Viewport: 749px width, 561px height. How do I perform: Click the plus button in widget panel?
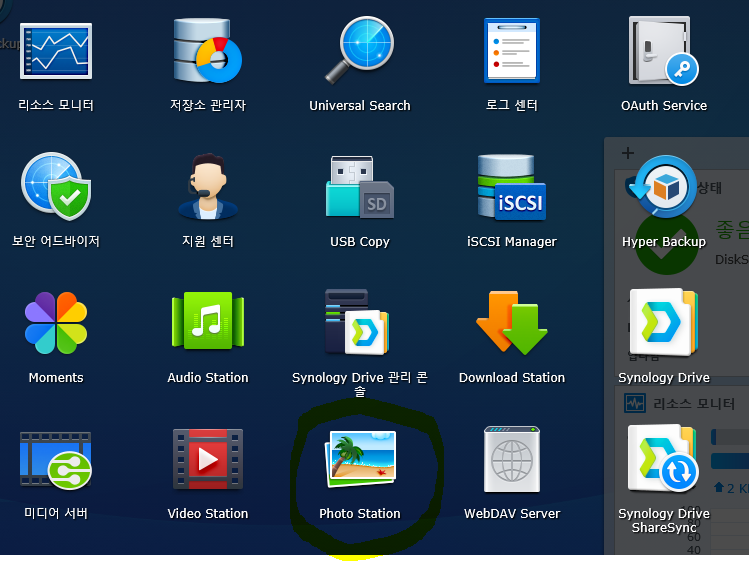point(628,153)
